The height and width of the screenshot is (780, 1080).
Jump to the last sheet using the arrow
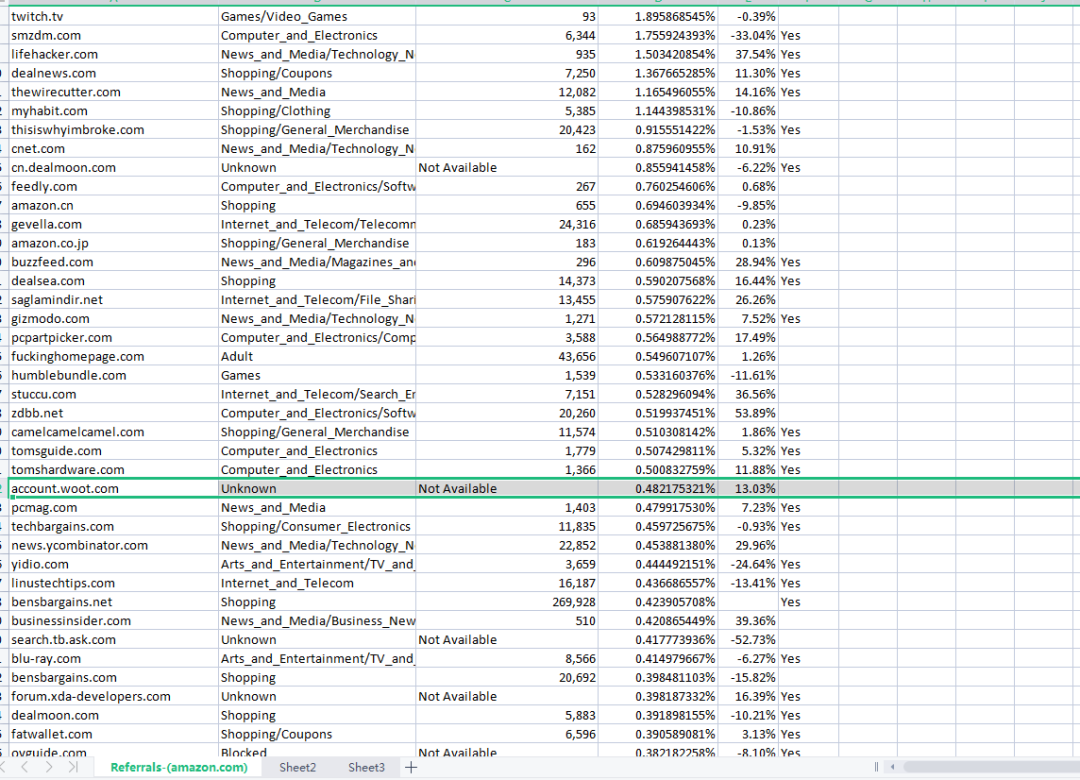pyautogui.click(x=73, y=767)
